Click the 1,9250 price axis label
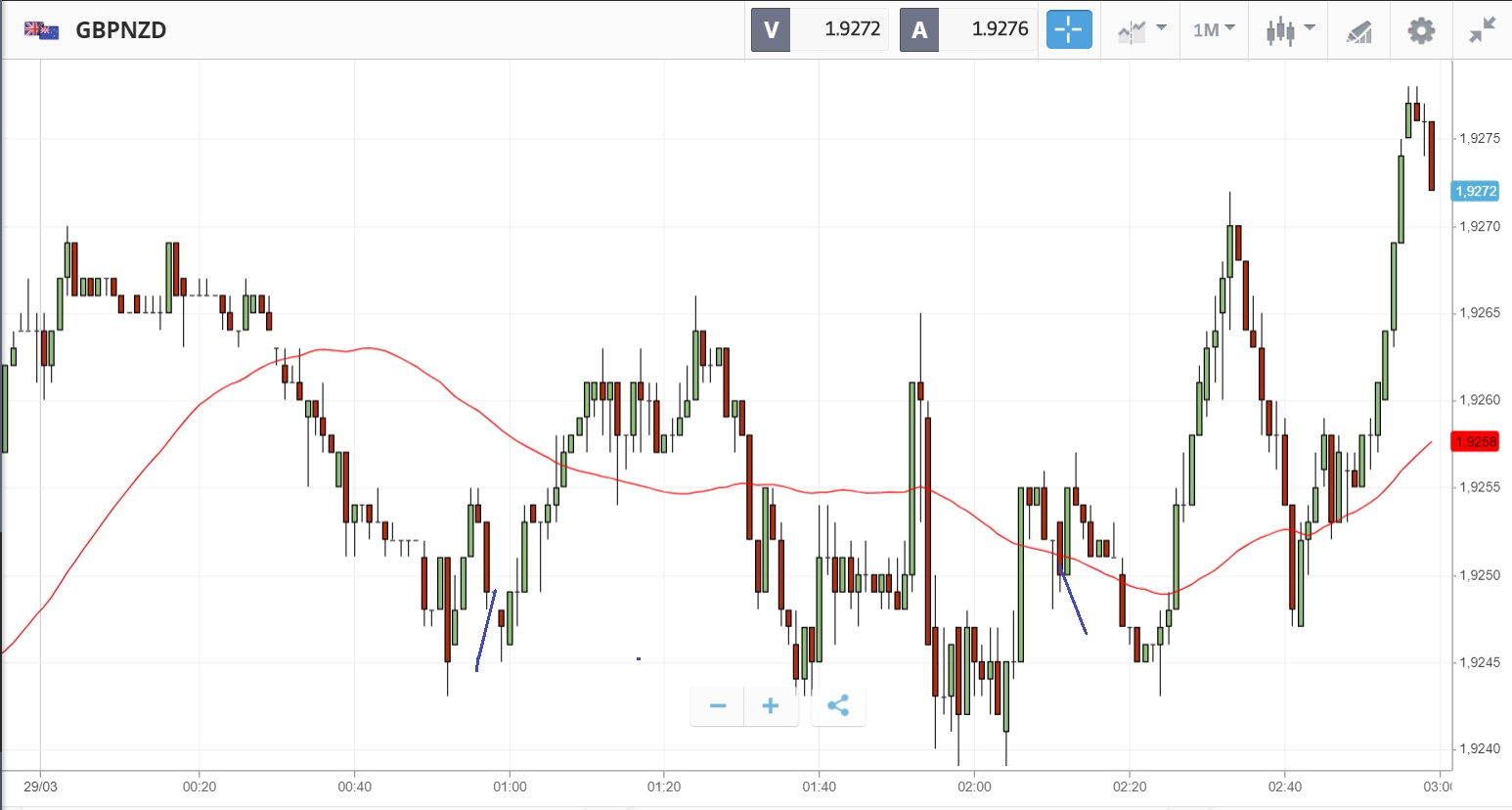 1479,575
